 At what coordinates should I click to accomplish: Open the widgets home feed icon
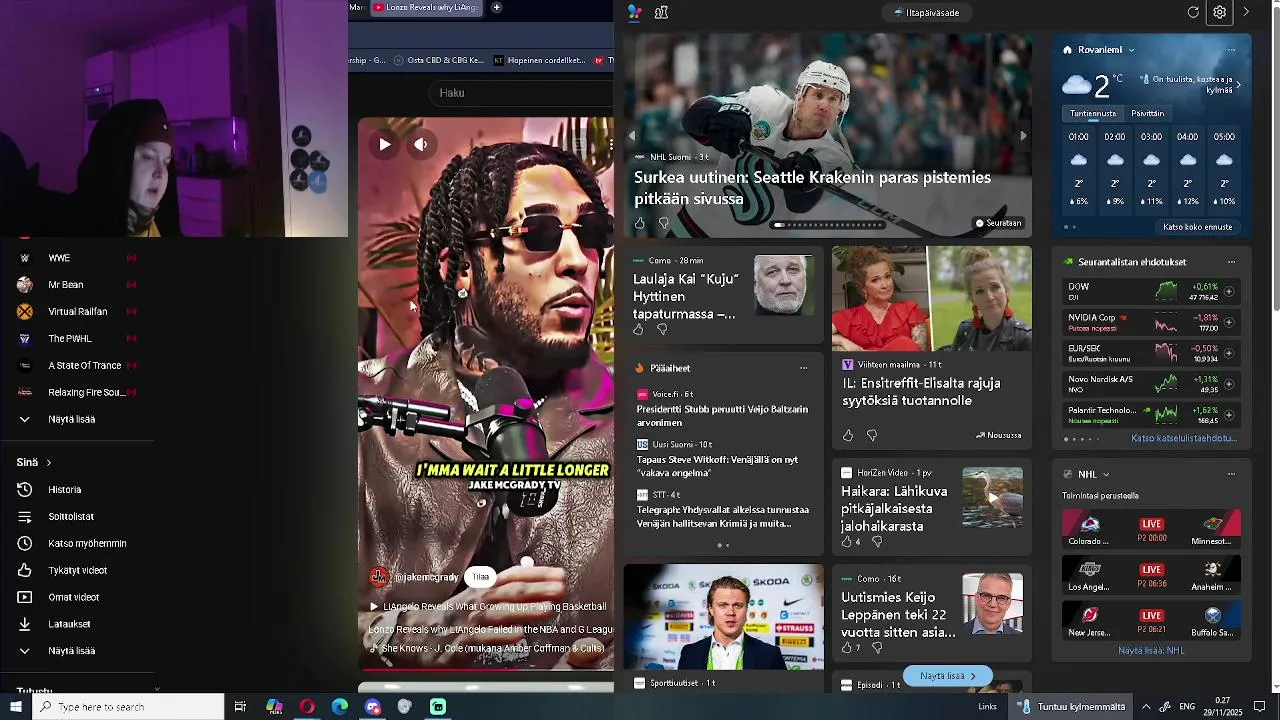(634, 12)
